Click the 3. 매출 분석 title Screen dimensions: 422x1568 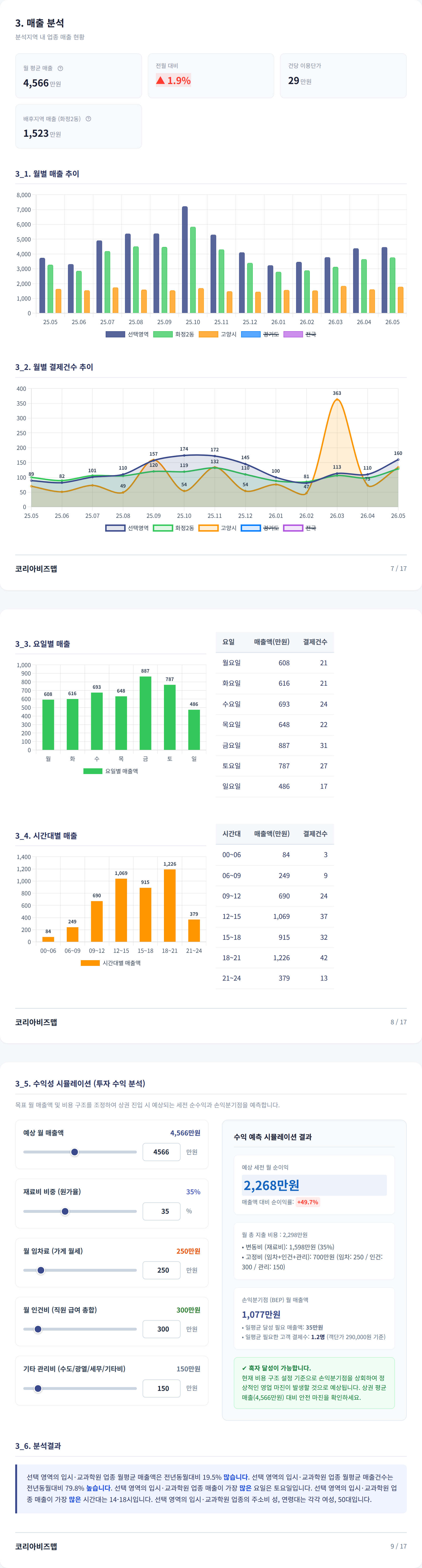click(x=40, y=23)
